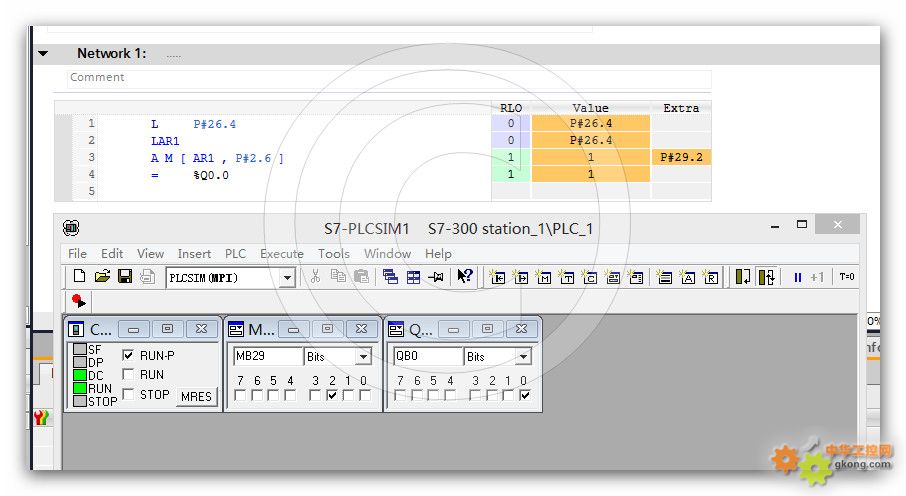The width and height of the screenshot is (906, 496).
Task: Insert the Block Registers (R) subwindow
Action: [711, 277]
